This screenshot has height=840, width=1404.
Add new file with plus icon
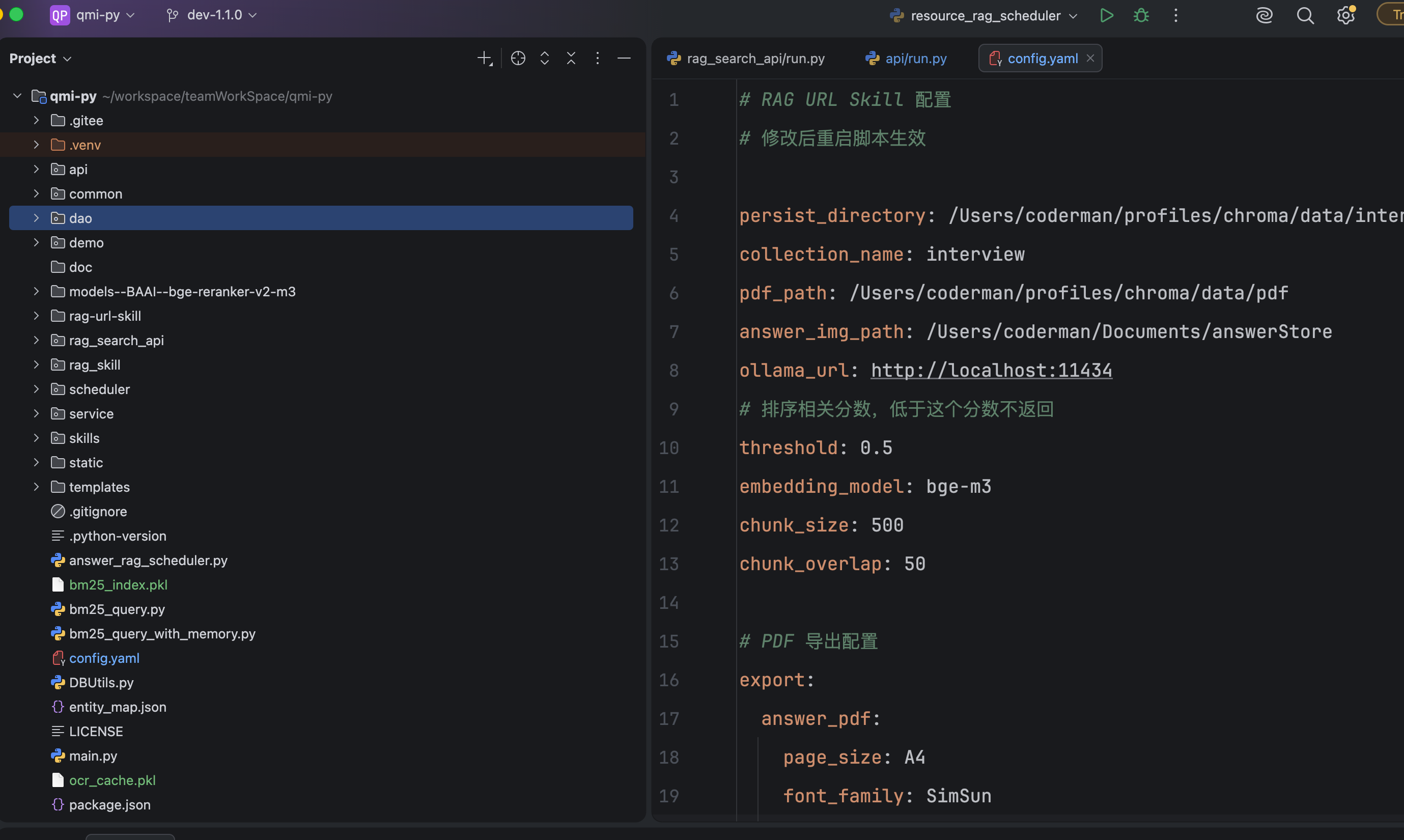(x=485, y=59)
